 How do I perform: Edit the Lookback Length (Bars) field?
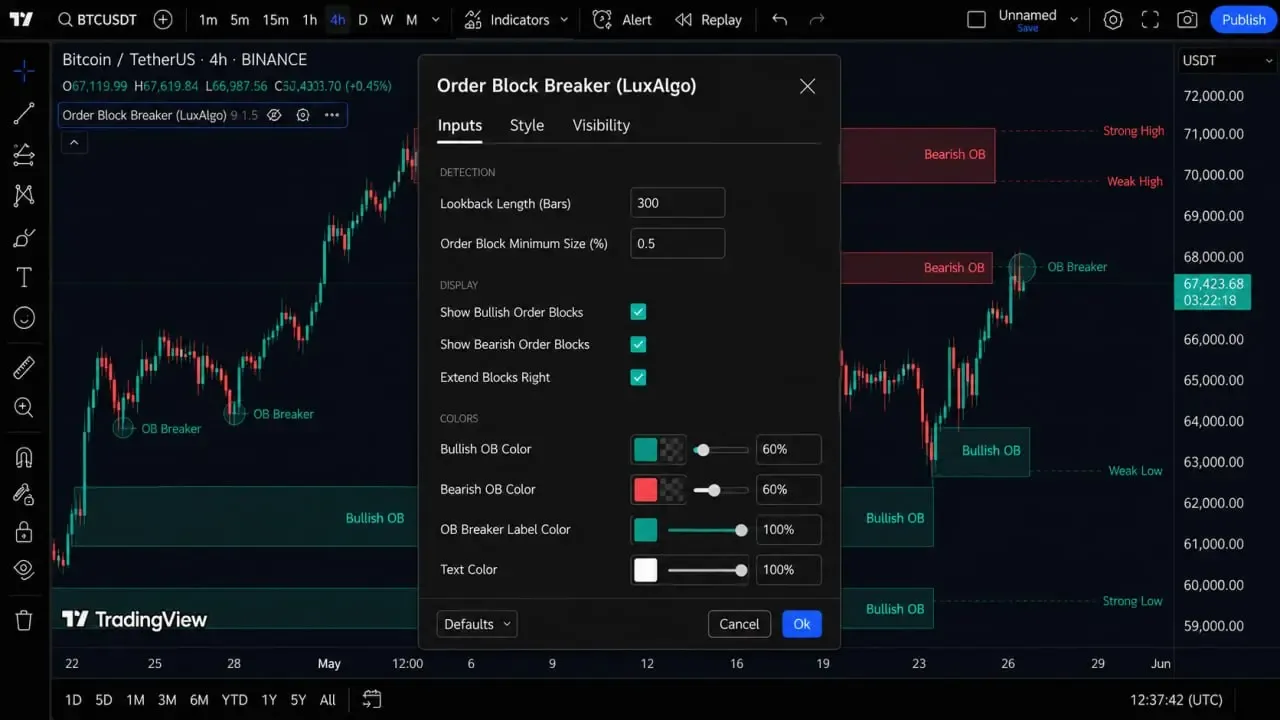click(677, 203)
